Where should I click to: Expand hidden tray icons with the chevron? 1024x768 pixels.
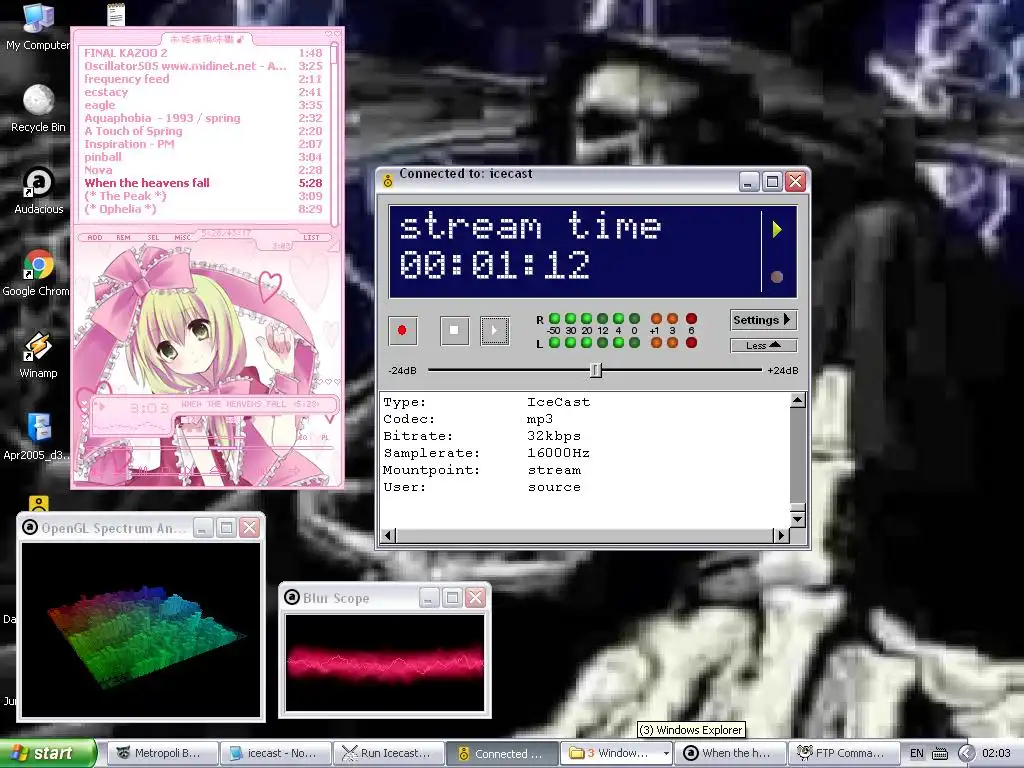point(967,754)
